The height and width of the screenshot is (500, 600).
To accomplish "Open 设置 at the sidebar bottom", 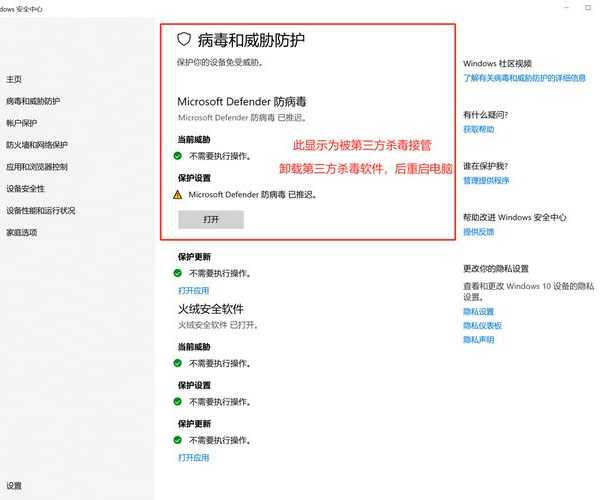I will 14,485.
